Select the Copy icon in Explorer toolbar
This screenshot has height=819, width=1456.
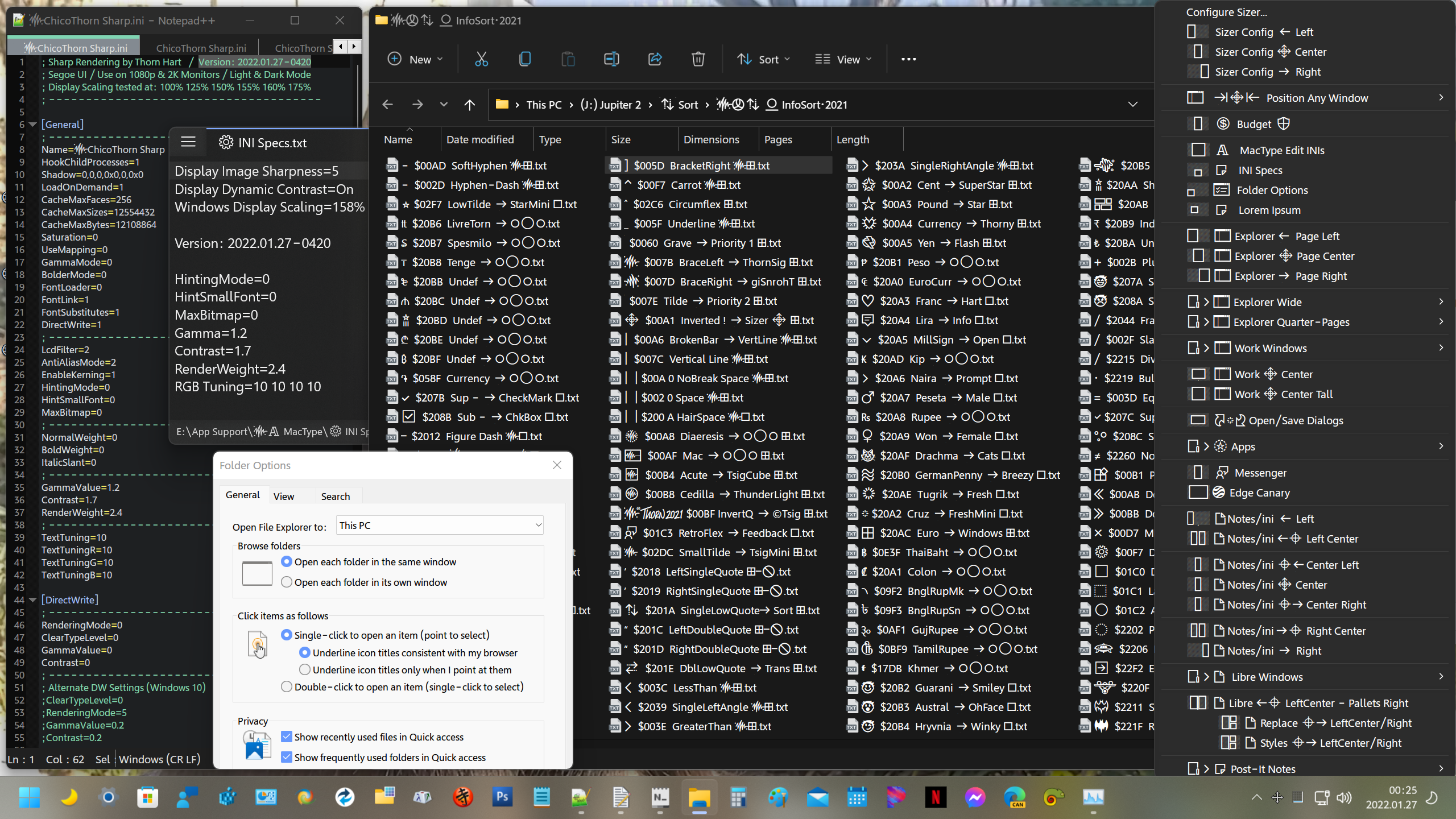(x=524, y=59)
